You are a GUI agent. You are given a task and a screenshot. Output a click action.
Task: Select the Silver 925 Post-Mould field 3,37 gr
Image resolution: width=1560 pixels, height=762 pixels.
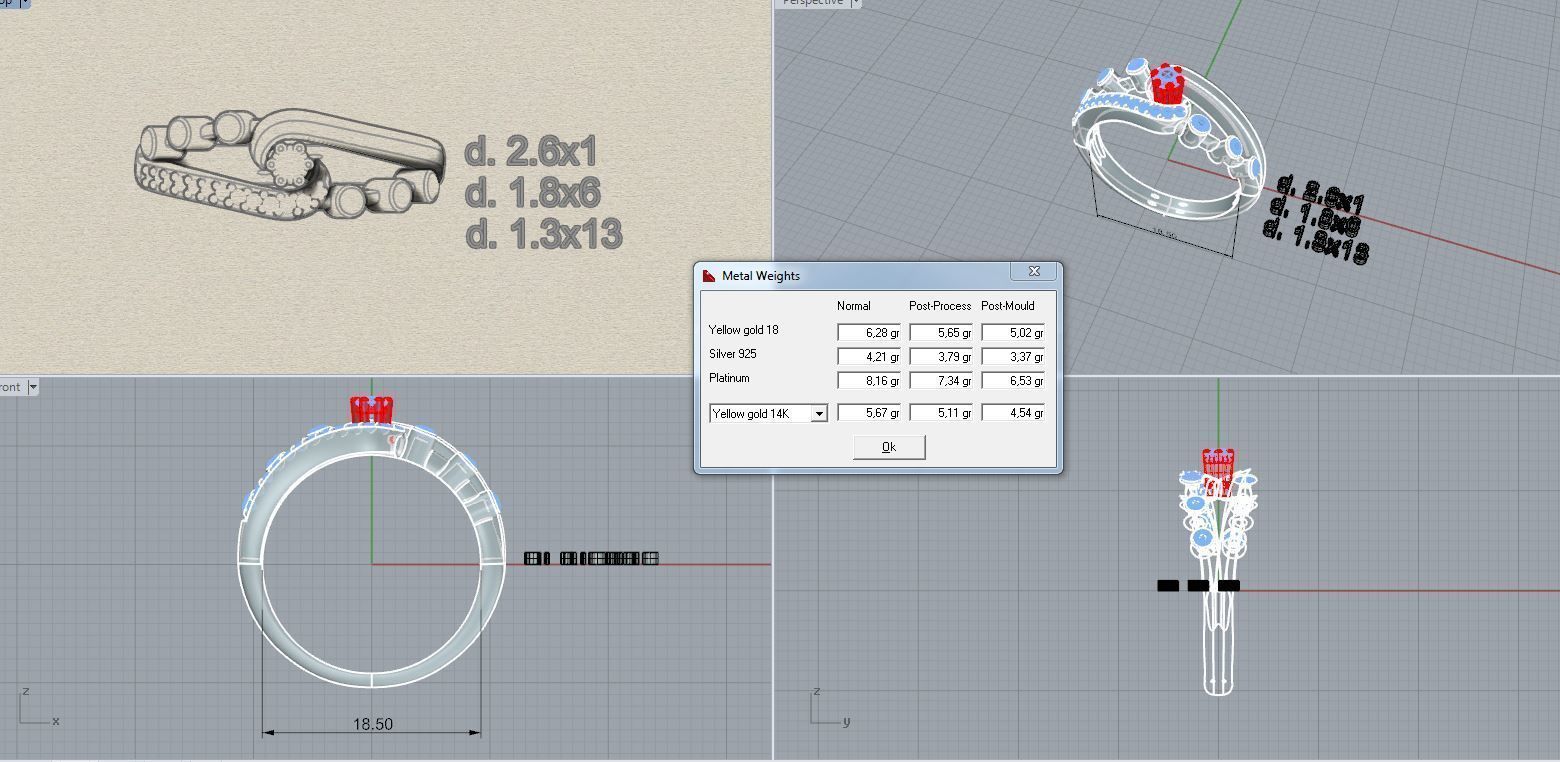point(1013,356)
